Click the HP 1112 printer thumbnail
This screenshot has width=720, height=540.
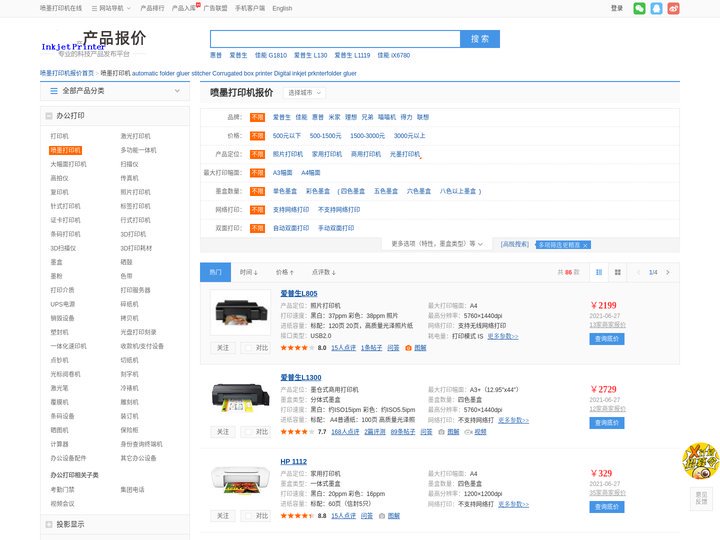click(241, 481)
